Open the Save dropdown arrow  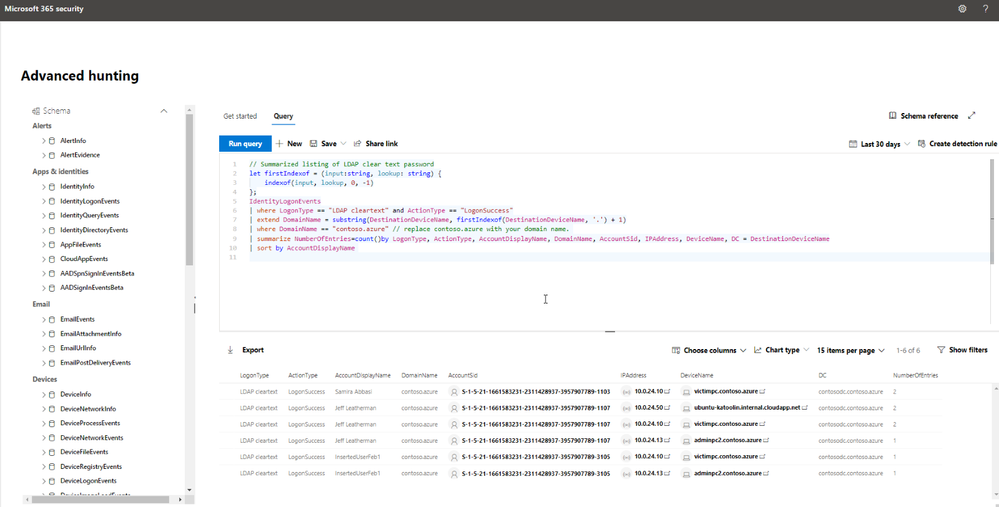coord(343,144)
